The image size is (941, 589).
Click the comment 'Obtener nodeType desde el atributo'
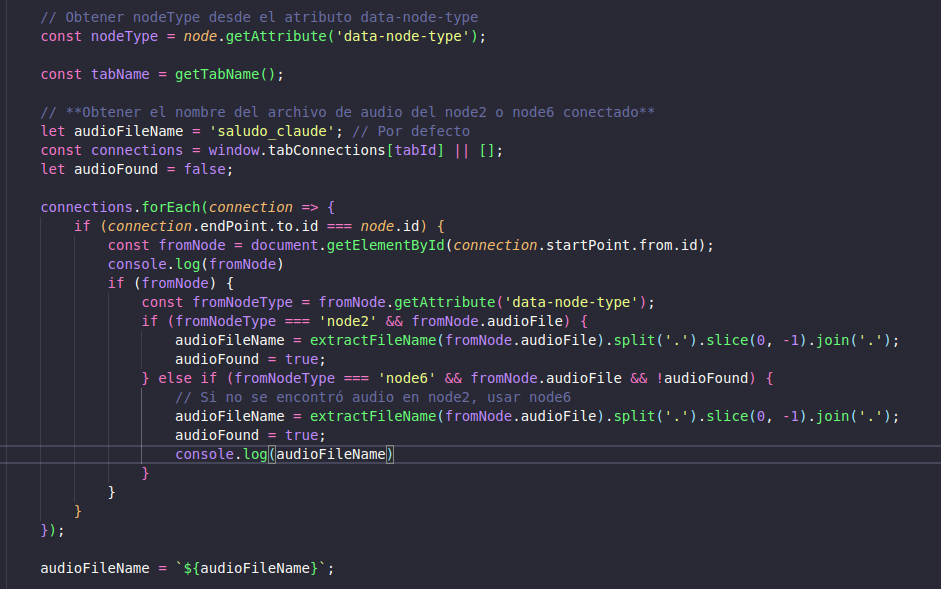259,17
